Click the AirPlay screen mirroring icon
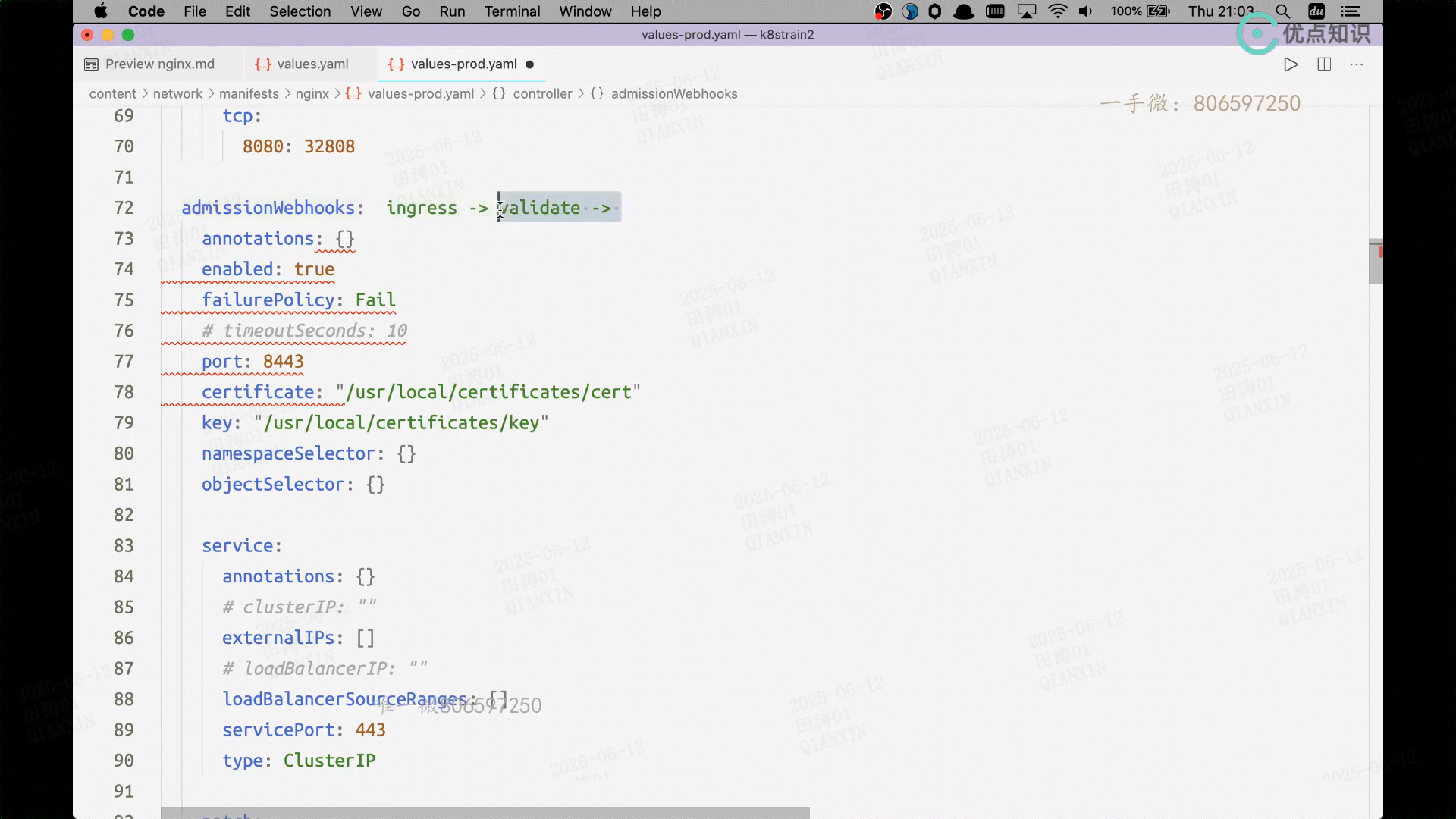Viewport: 1456px width, 819px height. tap(1027, 11)
